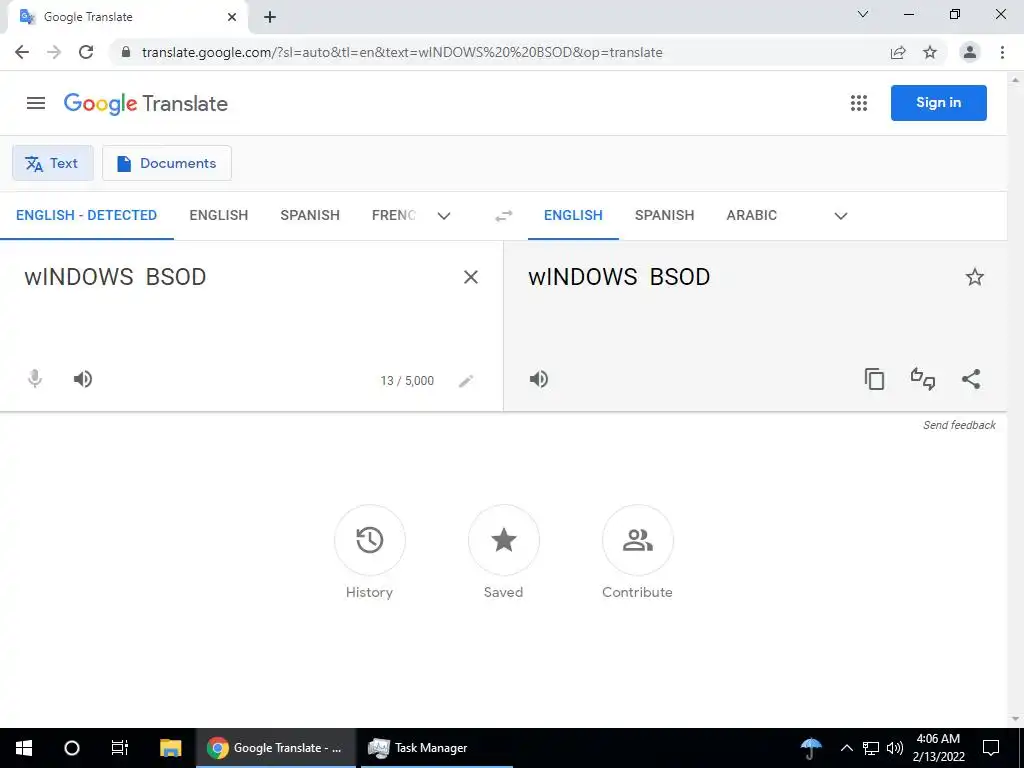Image resolution: width=1024 pixels, height=768 pixels.
Task: Reload the current page
Action: pos(86,52)
